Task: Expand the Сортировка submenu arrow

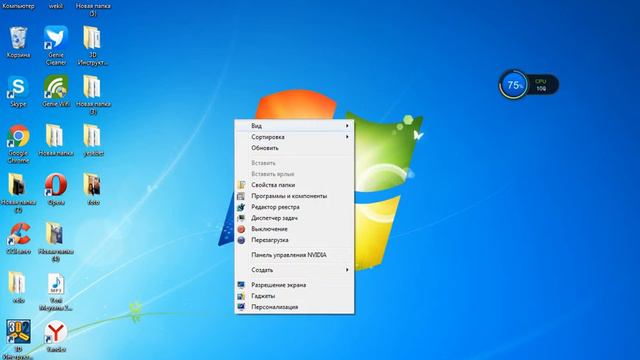Action: click(347, 137)
